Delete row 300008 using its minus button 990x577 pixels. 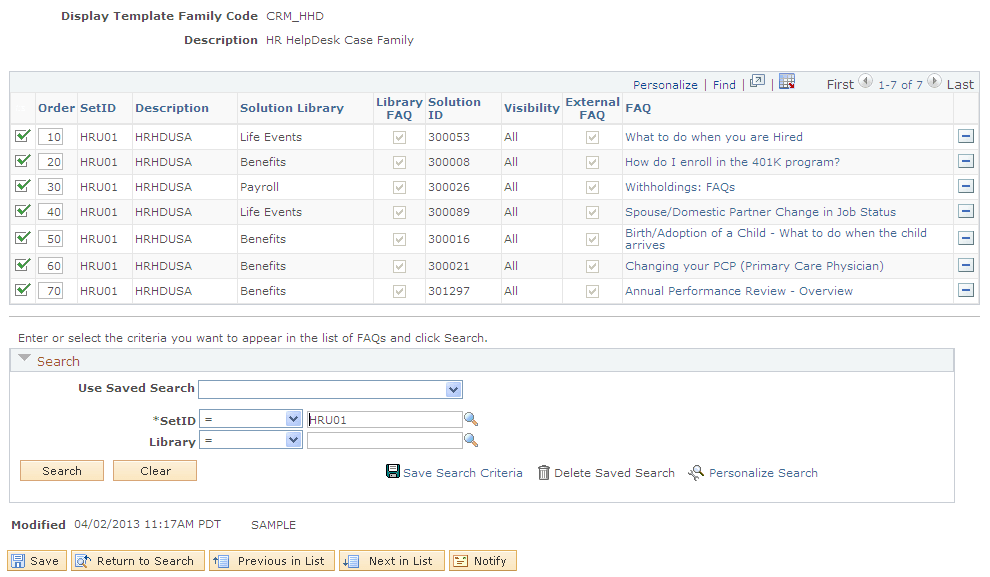(x=966, y=161)
